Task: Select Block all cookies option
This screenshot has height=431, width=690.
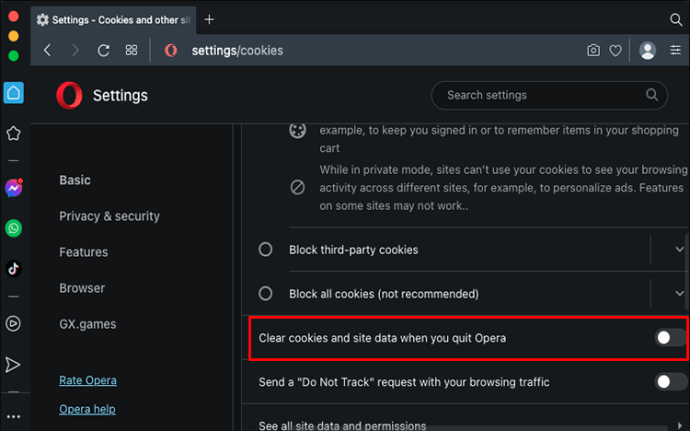Action: [266, 294]
